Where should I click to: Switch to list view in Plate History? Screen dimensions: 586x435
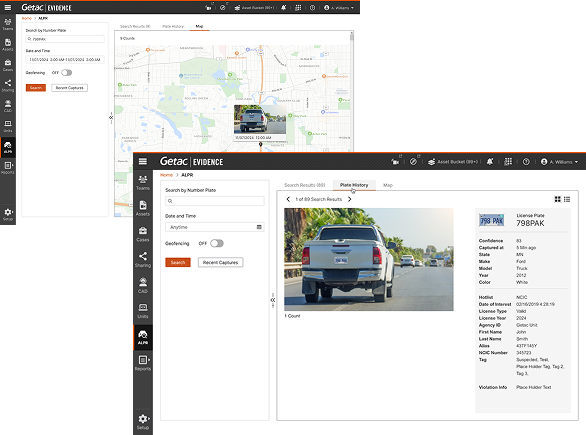coord(567,199)
